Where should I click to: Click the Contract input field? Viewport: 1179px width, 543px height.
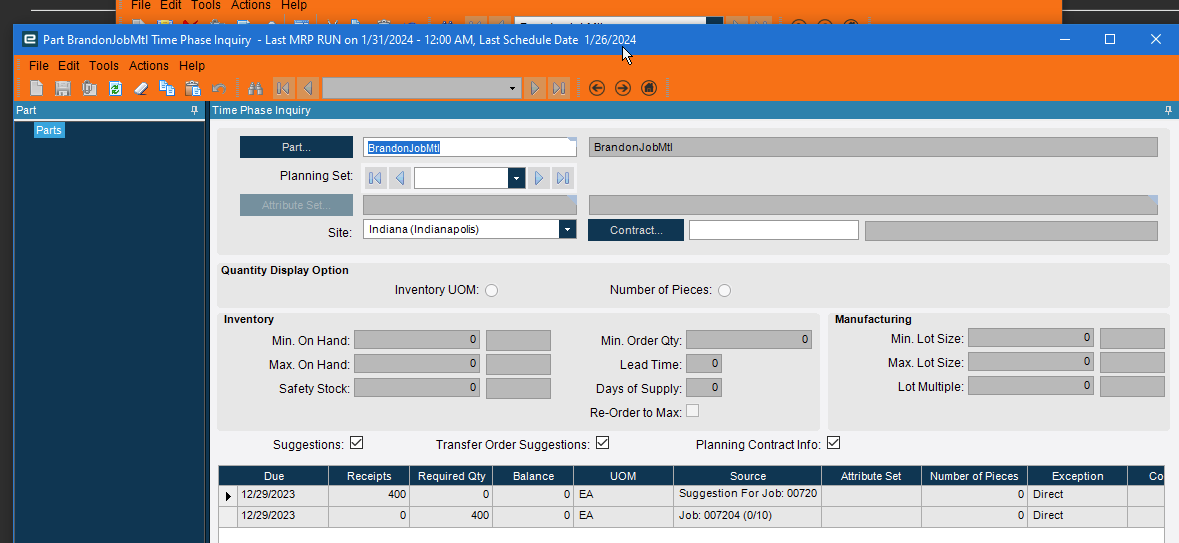click(774, 230)
